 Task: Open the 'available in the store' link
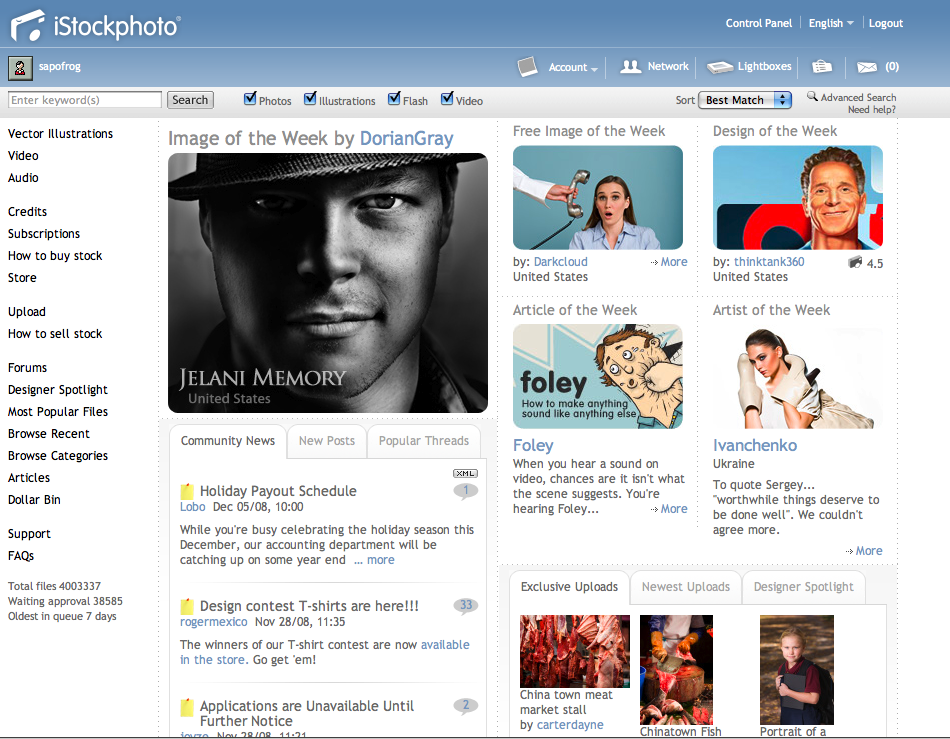(325, 652)
